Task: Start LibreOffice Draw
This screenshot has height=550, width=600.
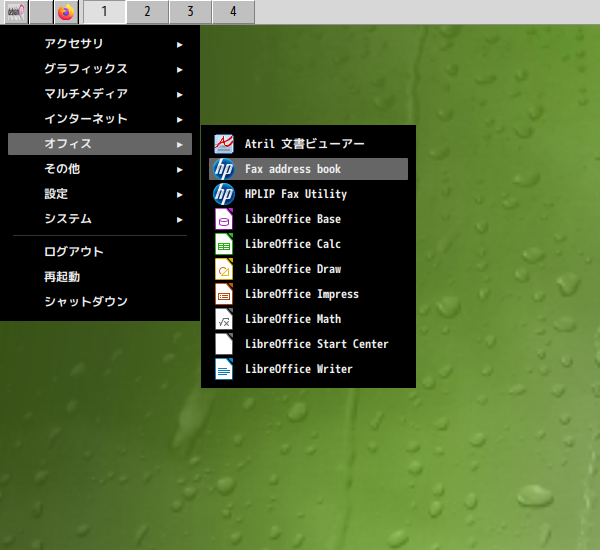Action: [308, 269]
